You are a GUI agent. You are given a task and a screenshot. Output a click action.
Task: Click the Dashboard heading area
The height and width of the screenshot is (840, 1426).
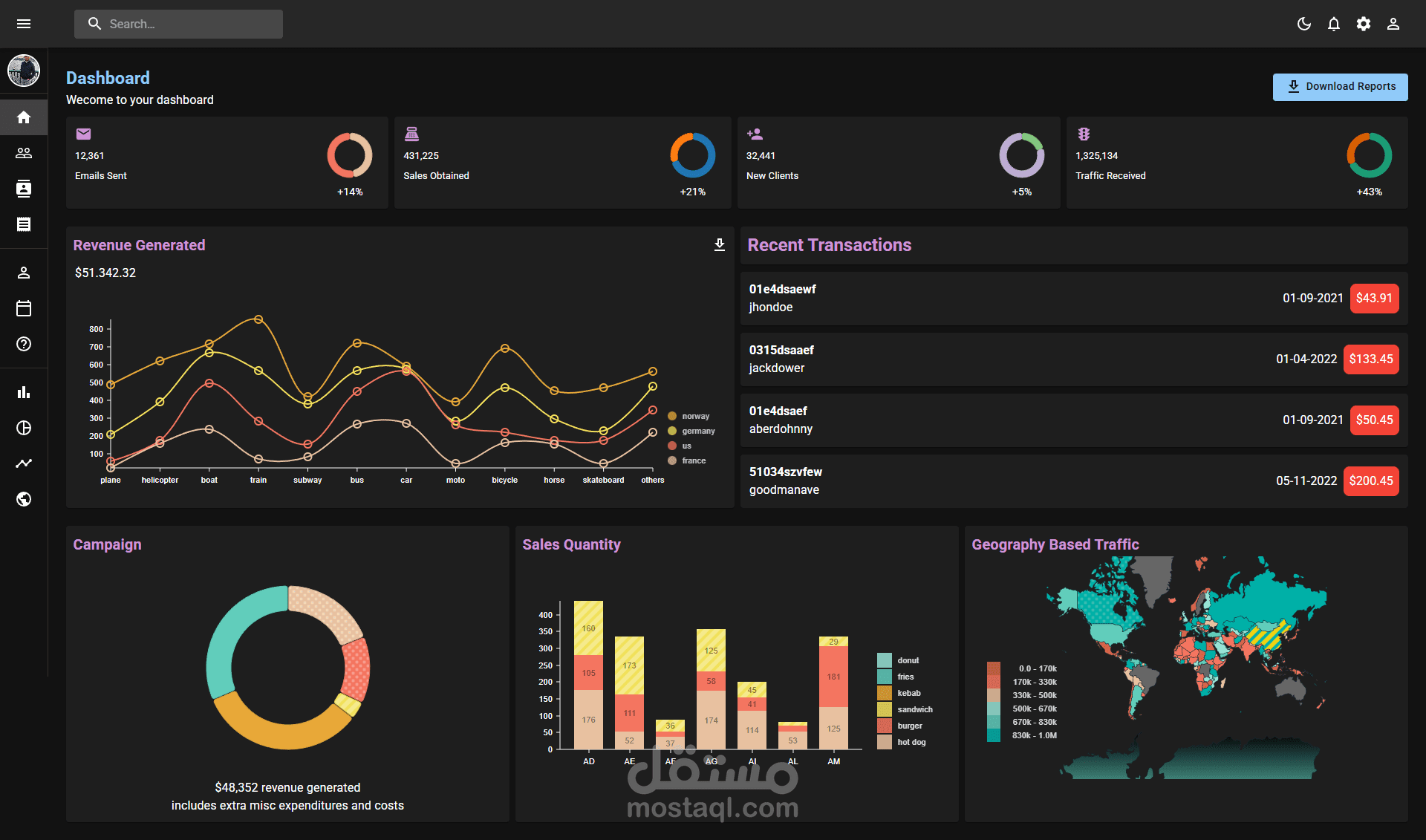[108, 77]
